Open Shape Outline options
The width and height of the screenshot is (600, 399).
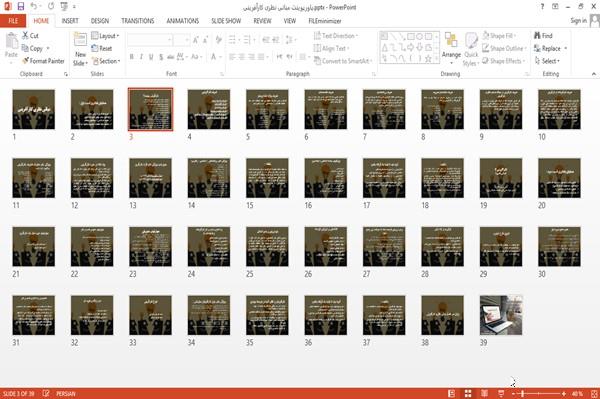(504, 48)
